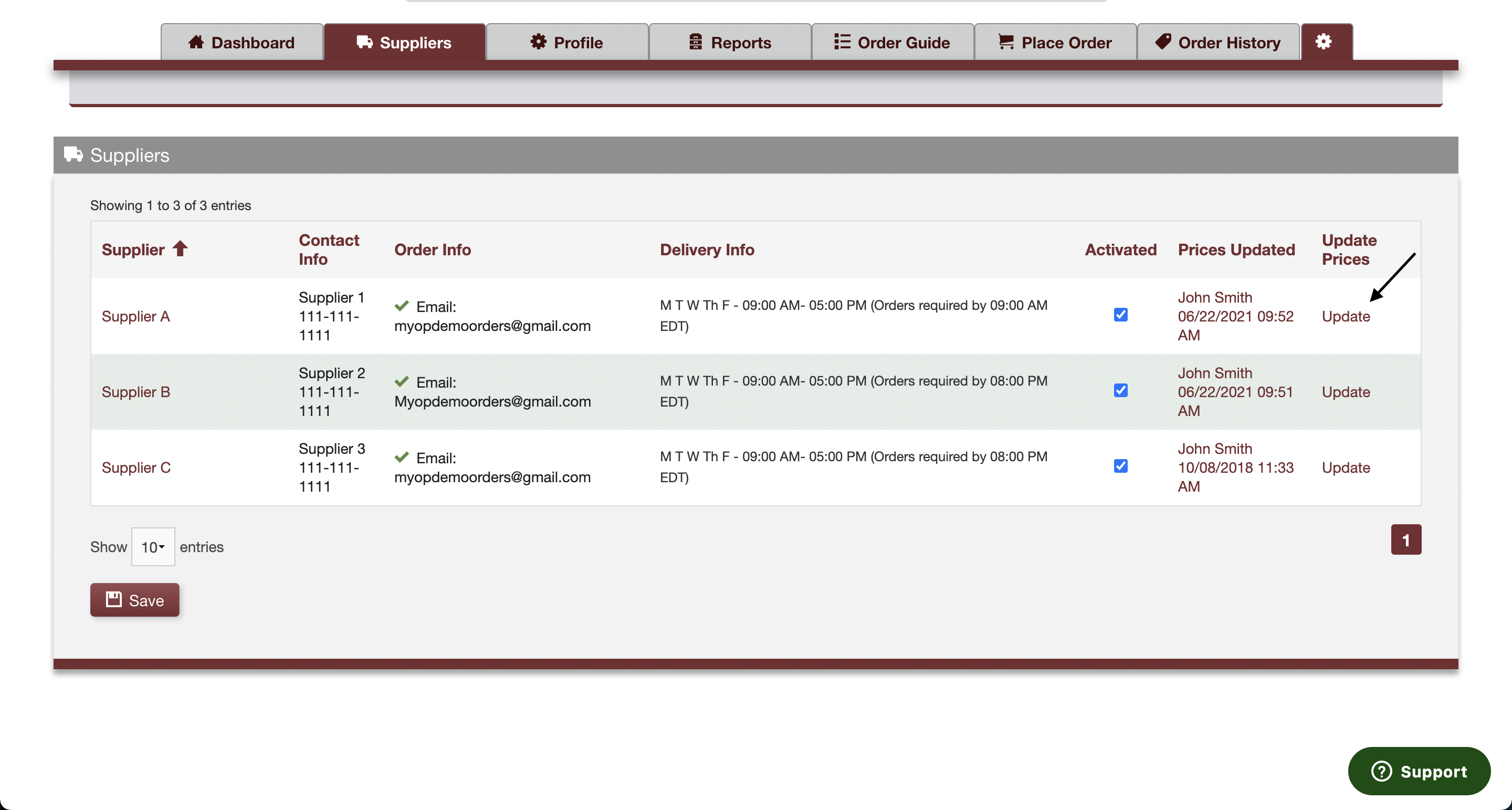Open the Place Order tab
1512x810 pixels.
[x=1055, y=43]
